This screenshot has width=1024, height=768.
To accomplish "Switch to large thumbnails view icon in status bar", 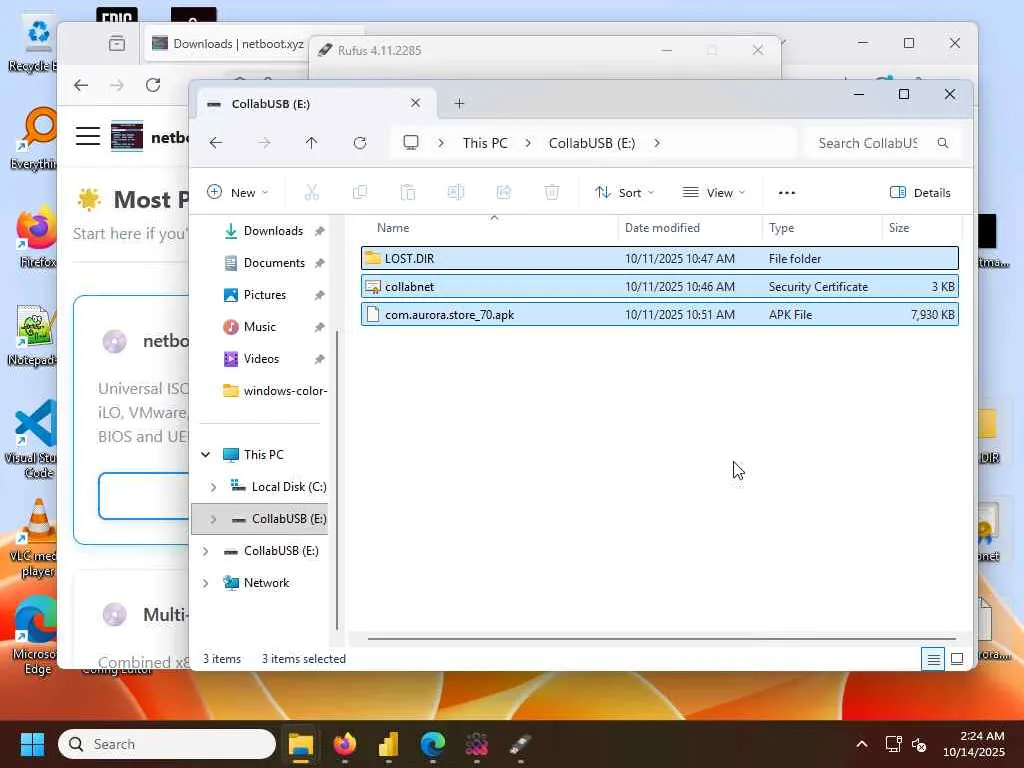I will point(957,660).
